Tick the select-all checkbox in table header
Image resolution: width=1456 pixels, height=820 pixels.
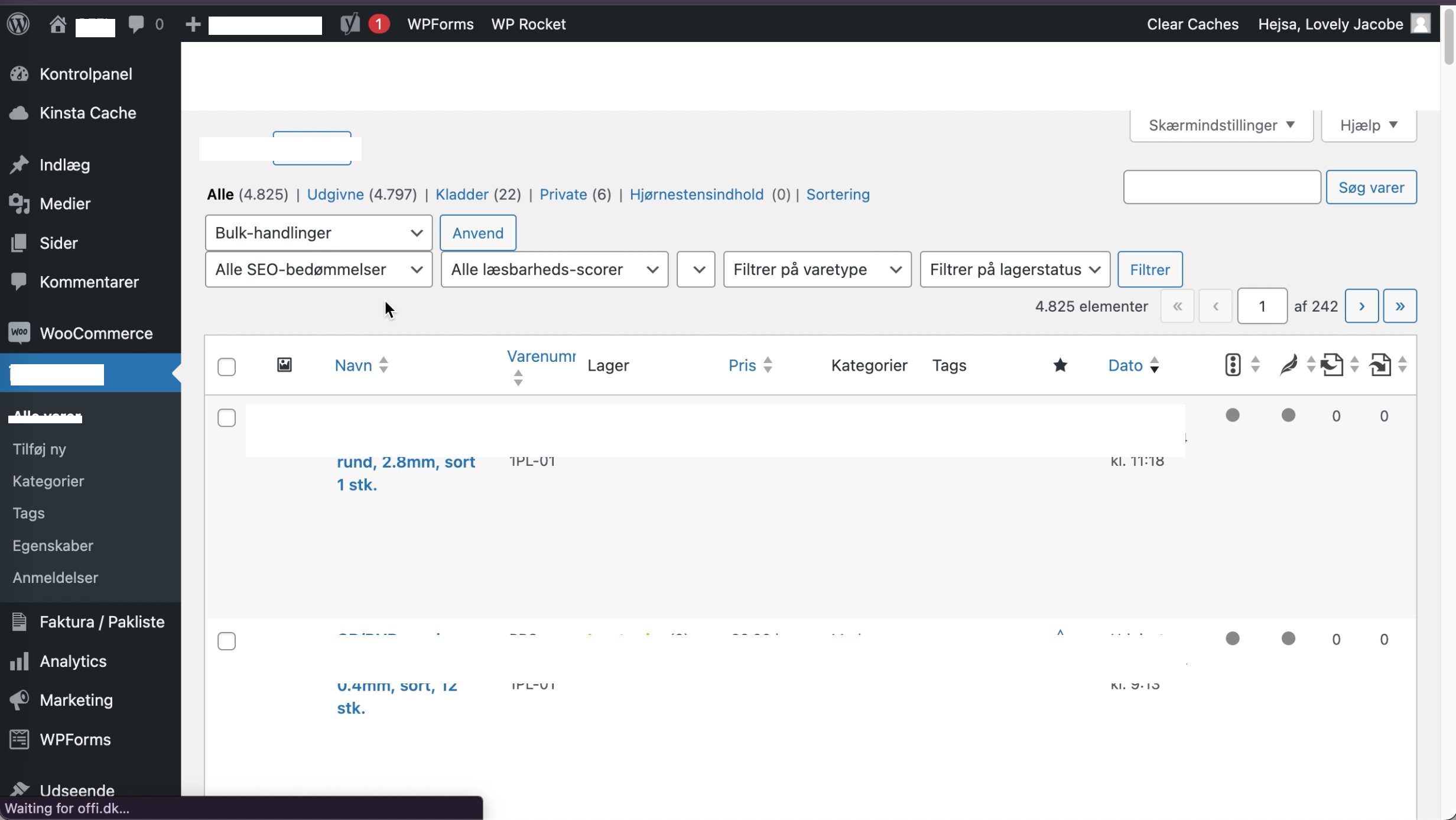click(226, 367)
